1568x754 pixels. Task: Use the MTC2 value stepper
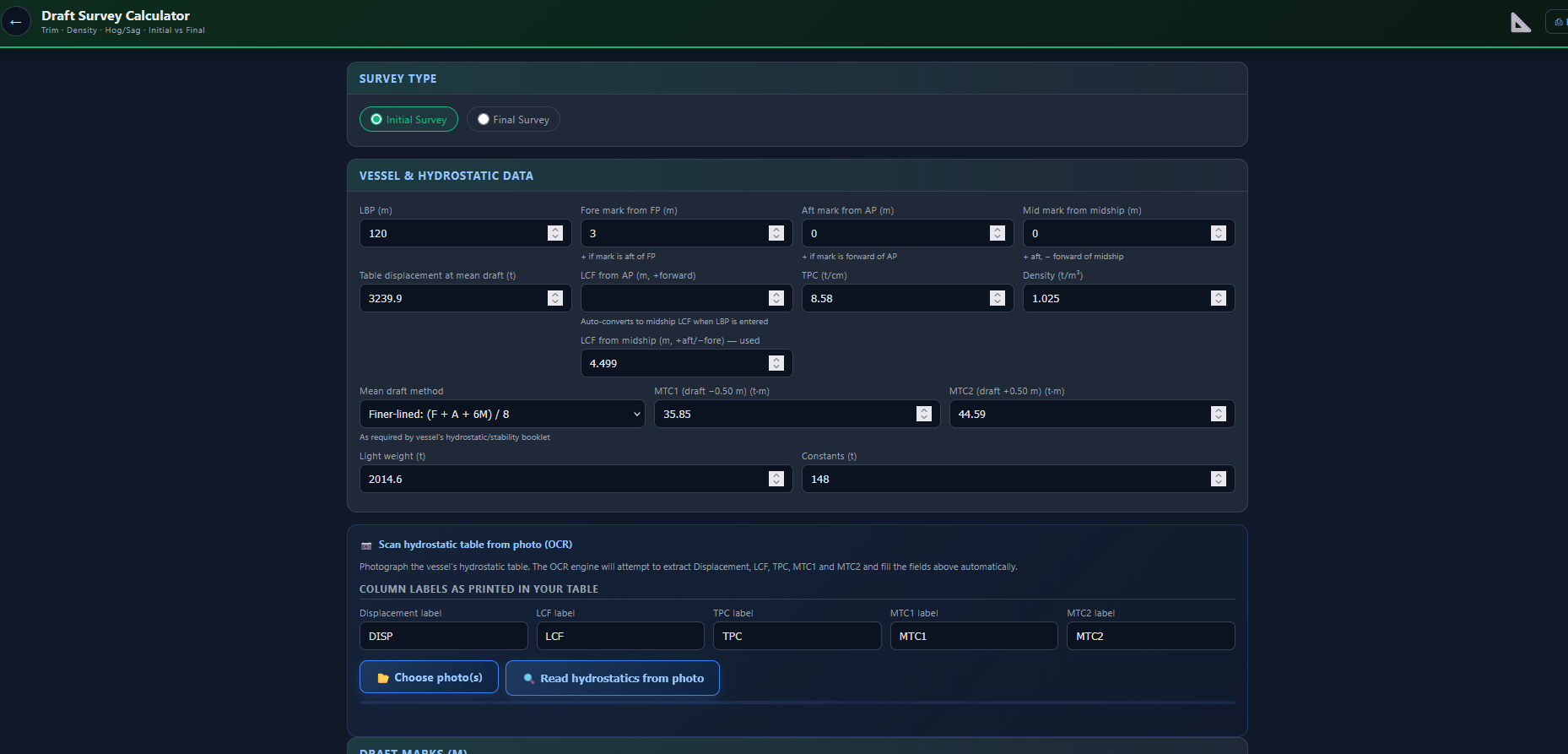click(1218, 414)
